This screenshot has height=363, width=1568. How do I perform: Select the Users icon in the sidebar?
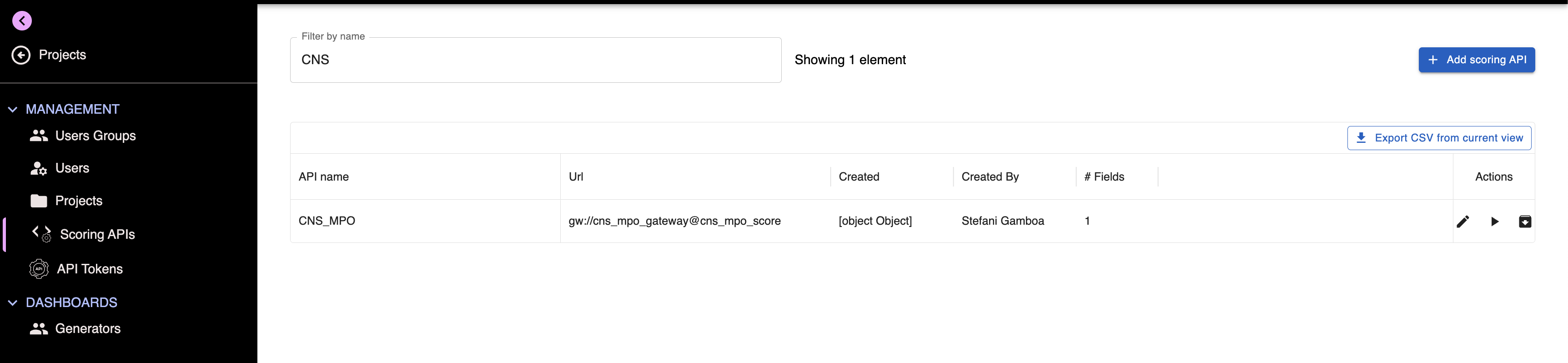tap(39, 168)
